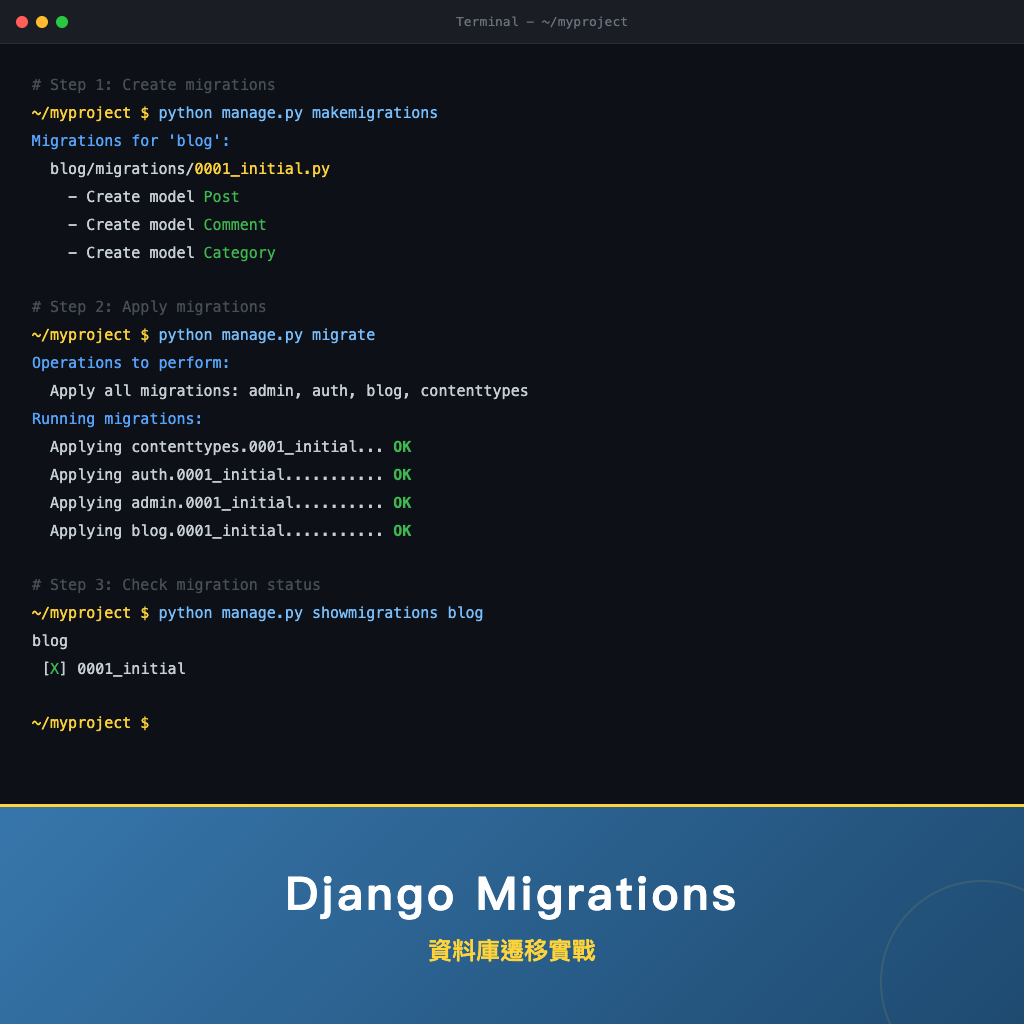The height and width of the screenshot is (1024, 1024).
Task: Click 'python manage.py showmigrations blog' command
Action: 321,613
